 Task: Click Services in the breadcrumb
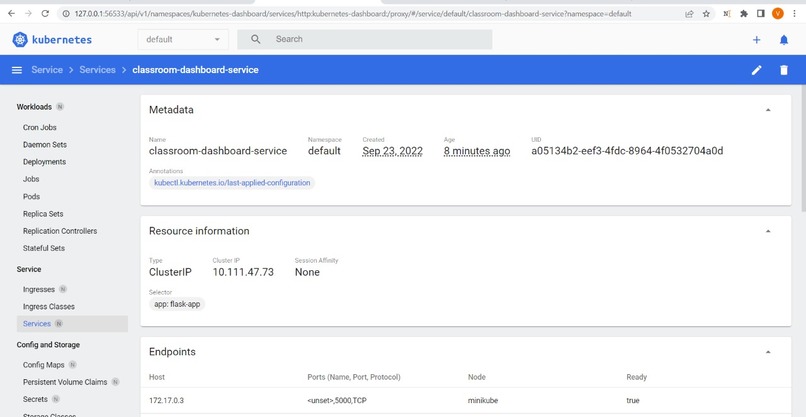(x=97, y=70)
